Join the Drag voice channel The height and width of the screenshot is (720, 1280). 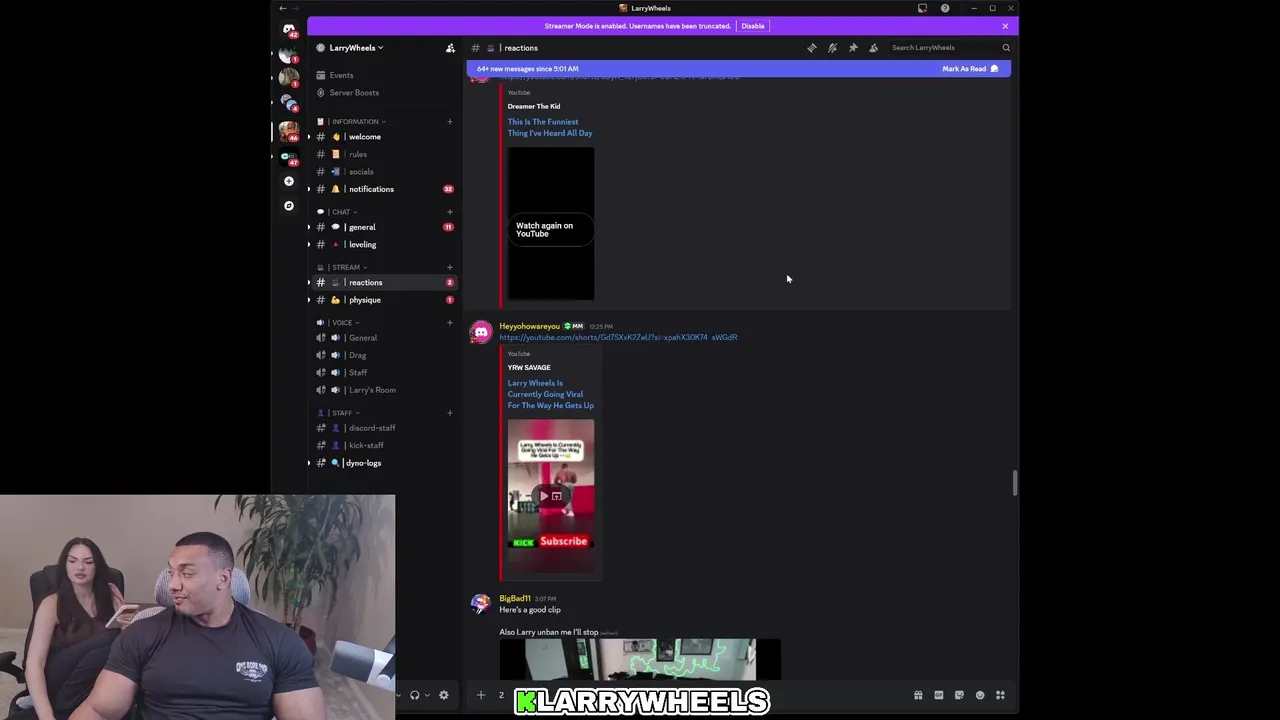pos(384,355)
